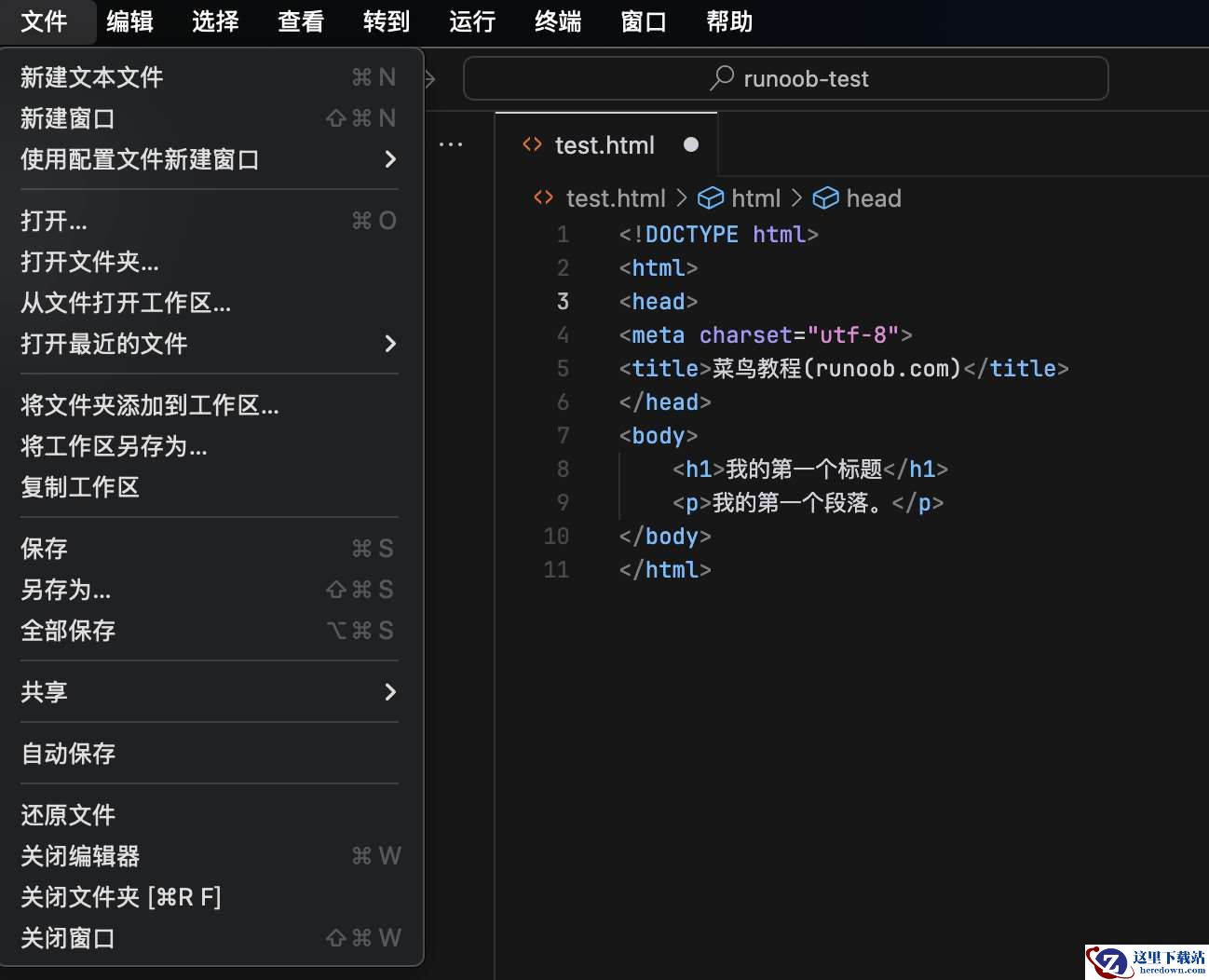Click the h1 我的第一个标题 line
The height and width of the screenshot is (980, 1209).
(x=810, y=470)
